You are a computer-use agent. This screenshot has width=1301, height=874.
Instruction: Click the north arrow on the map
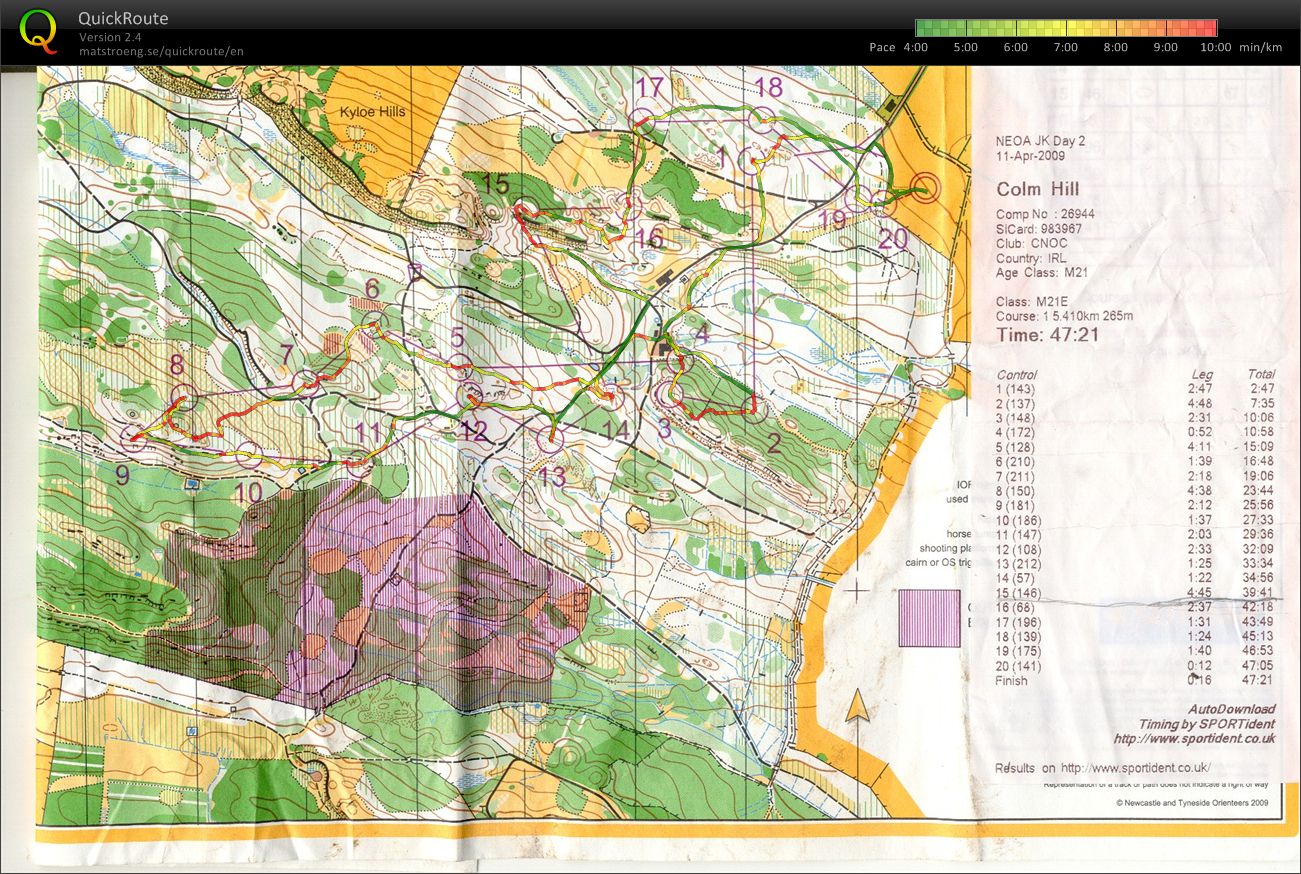857,704
